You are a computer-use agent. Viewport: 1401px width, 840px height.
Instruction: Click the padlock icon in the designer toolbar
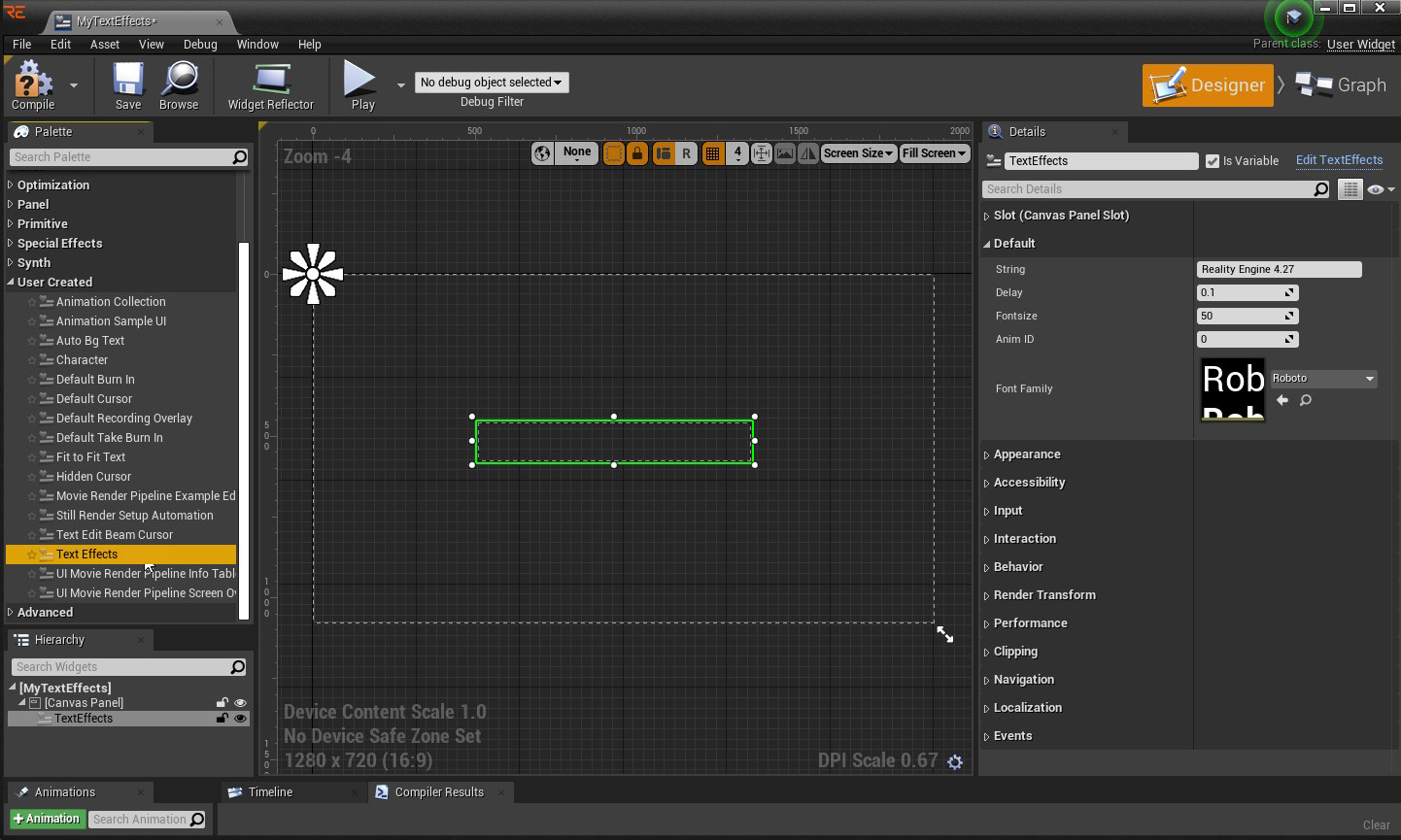[x=637, y=153]
